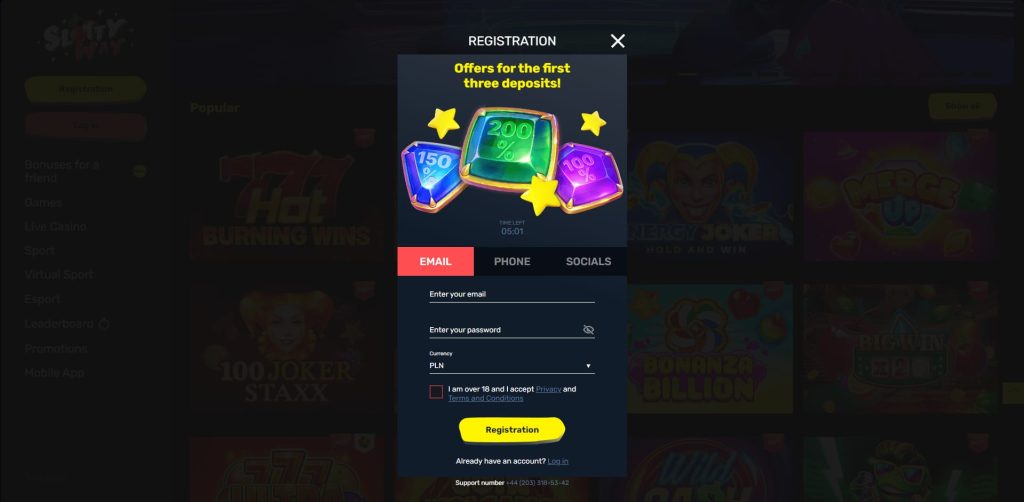Viewport: 1024px width, 502px height.
Task: Focus the Enter your password field
Action: pos(504,330)
